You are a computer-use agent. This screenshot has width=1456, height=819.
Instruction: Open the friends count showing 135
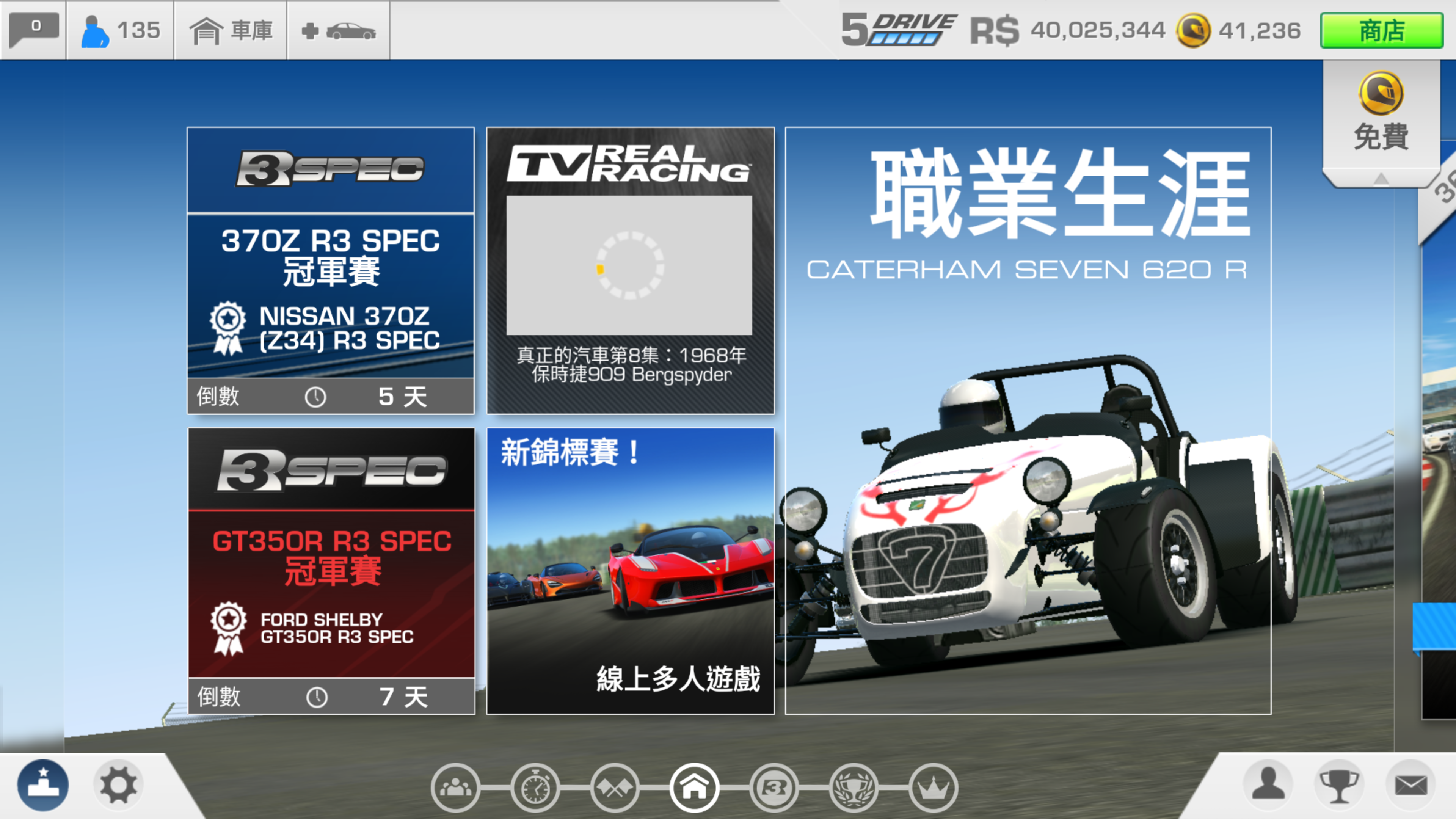point(121,30)
